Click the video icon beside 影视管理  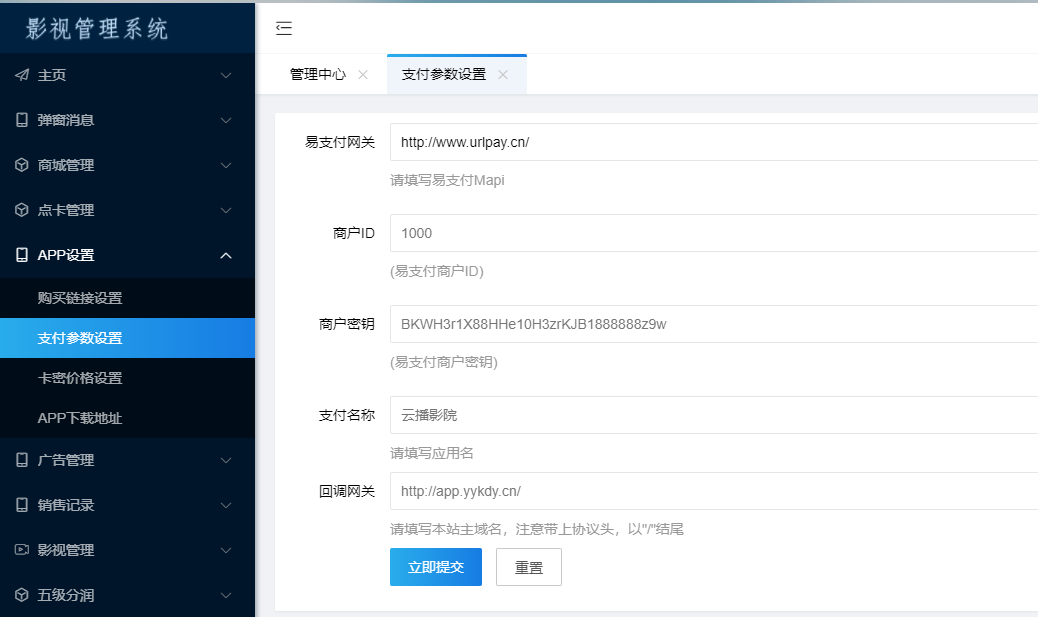pyautogui.click(x=22, y=549)
